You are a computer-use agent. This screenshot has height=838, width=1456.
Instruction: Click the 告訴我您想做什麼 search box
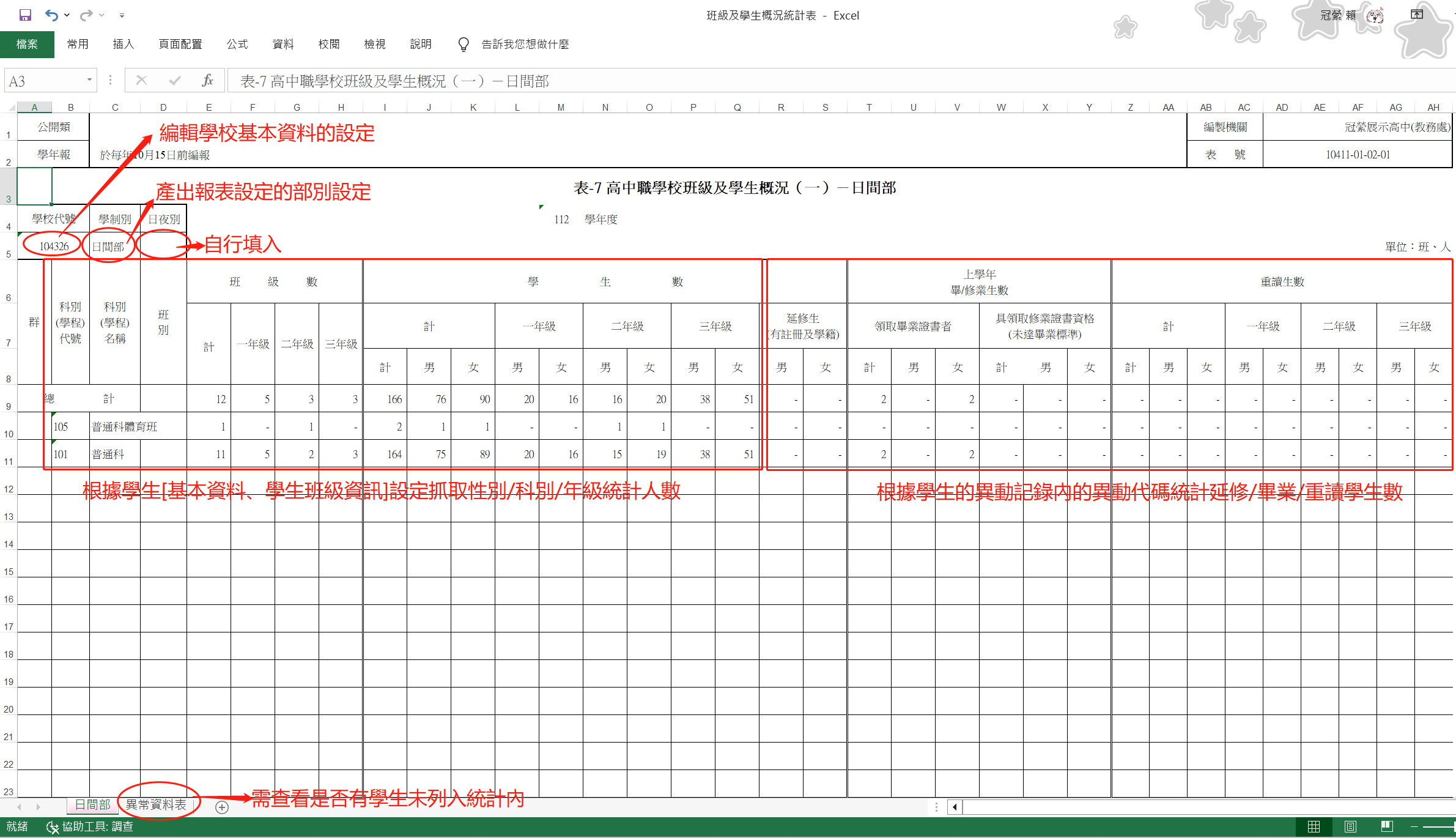[525, 44]
